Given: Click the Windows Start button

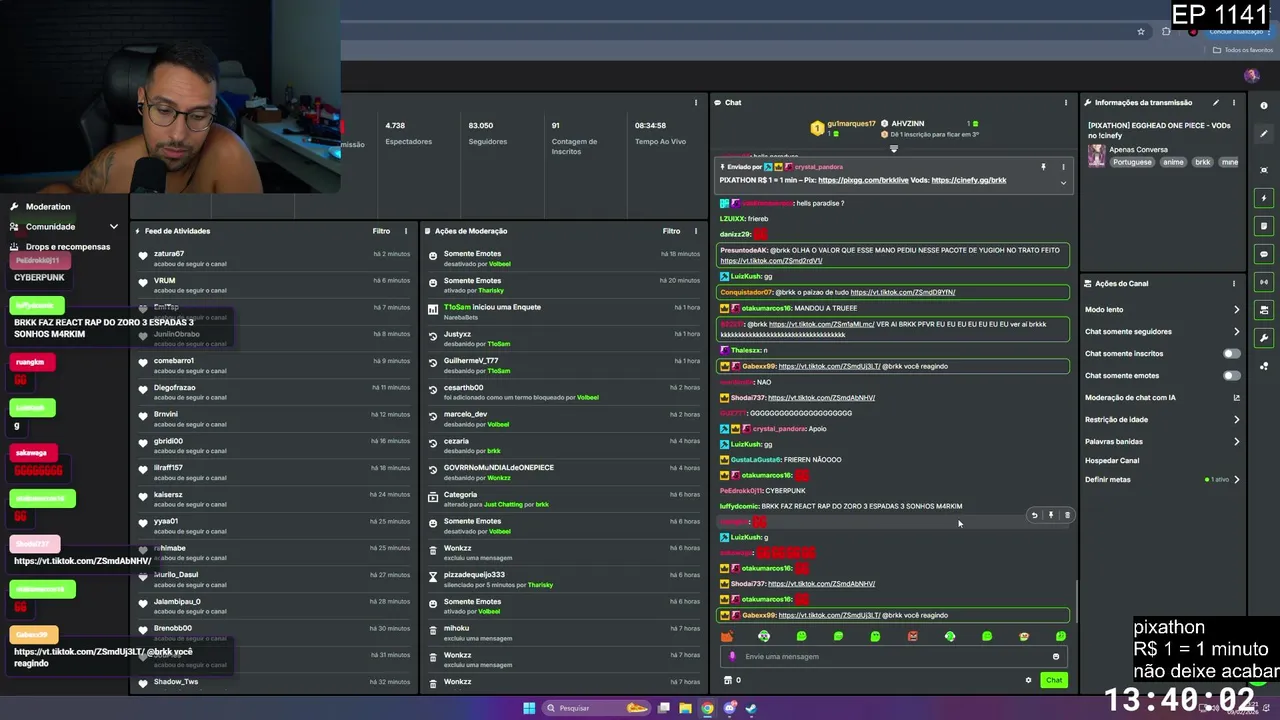Looking at the screenshot, I should pyautogui.click(x=529, y=708).
